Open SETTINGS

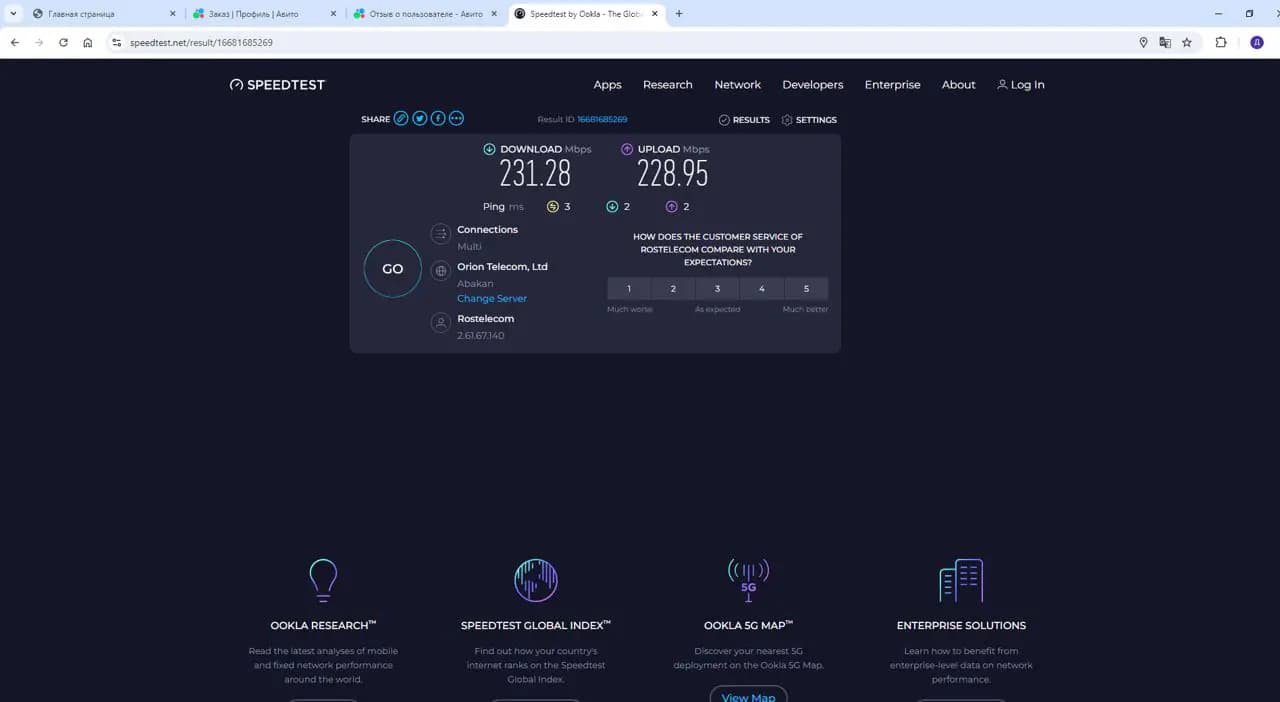point(809,120)
